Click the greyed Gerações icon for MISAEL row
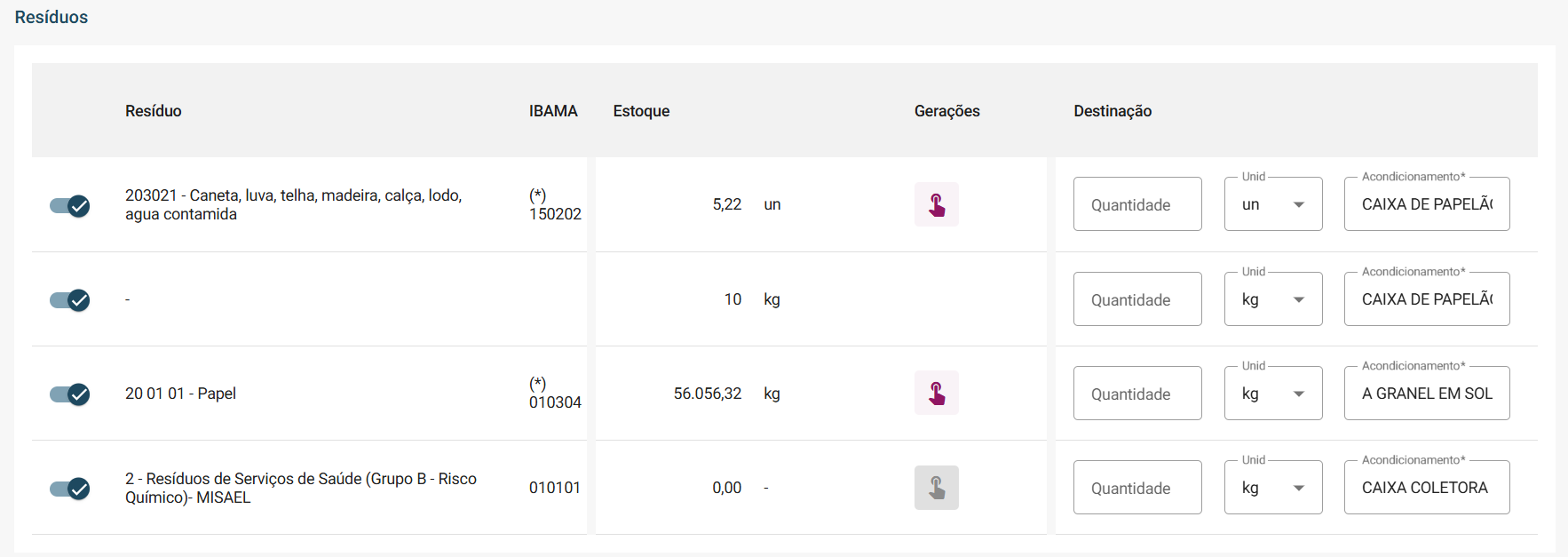 (x=936, y=488)
